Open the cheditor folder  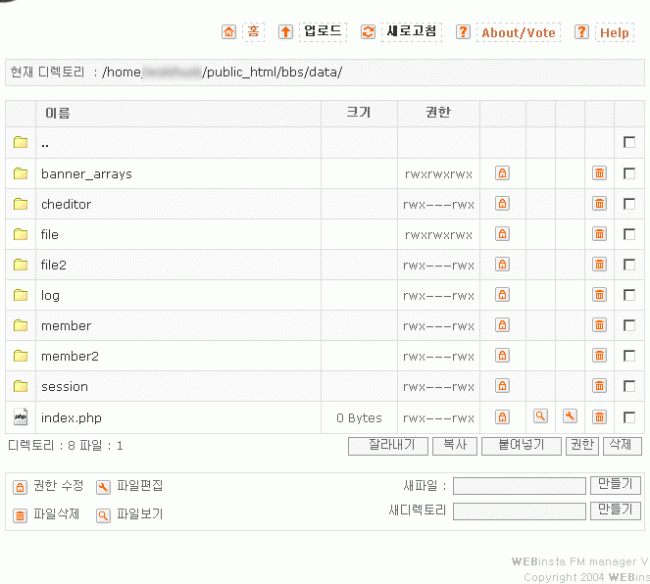[x=66, y=204]
